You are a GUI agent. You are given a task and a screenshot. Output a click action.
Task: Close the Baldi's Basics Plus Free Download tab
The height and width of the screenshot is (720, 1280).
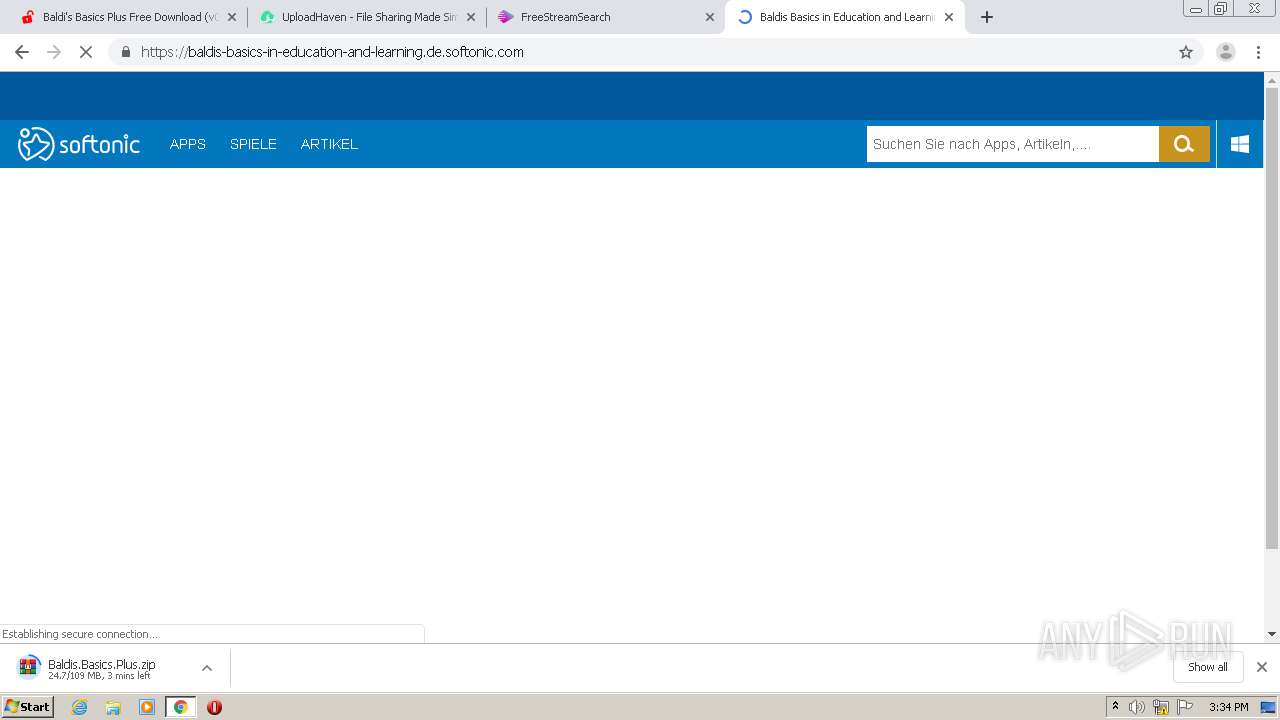click(x=232, y=17)
